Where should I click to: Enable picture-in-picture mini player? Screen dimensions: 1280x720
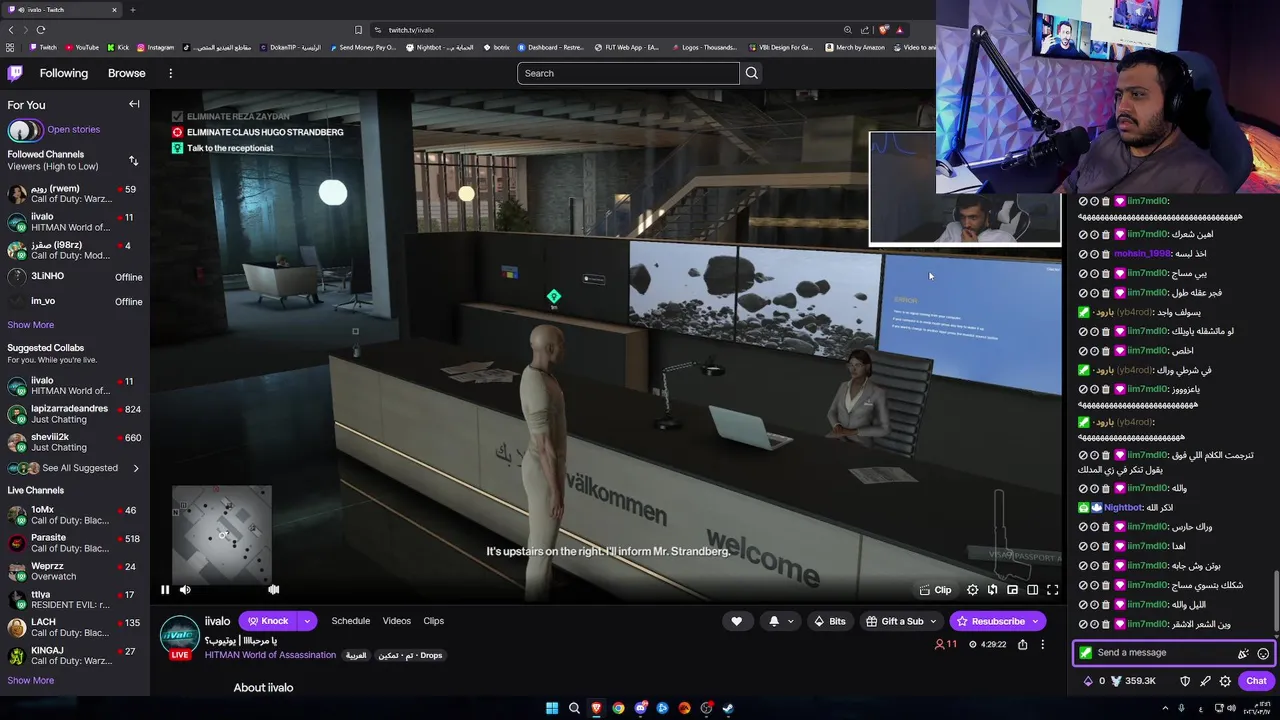click(x=1012, y=590)
